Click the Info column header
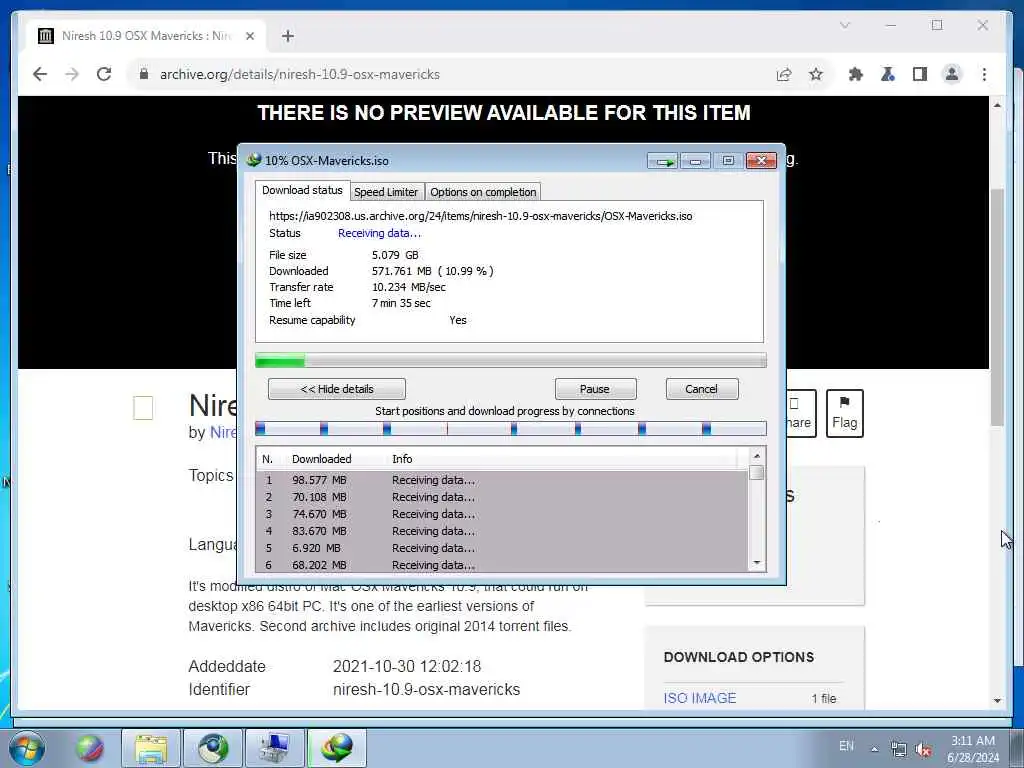1024x768 pixels. click(x=402, y=459)
